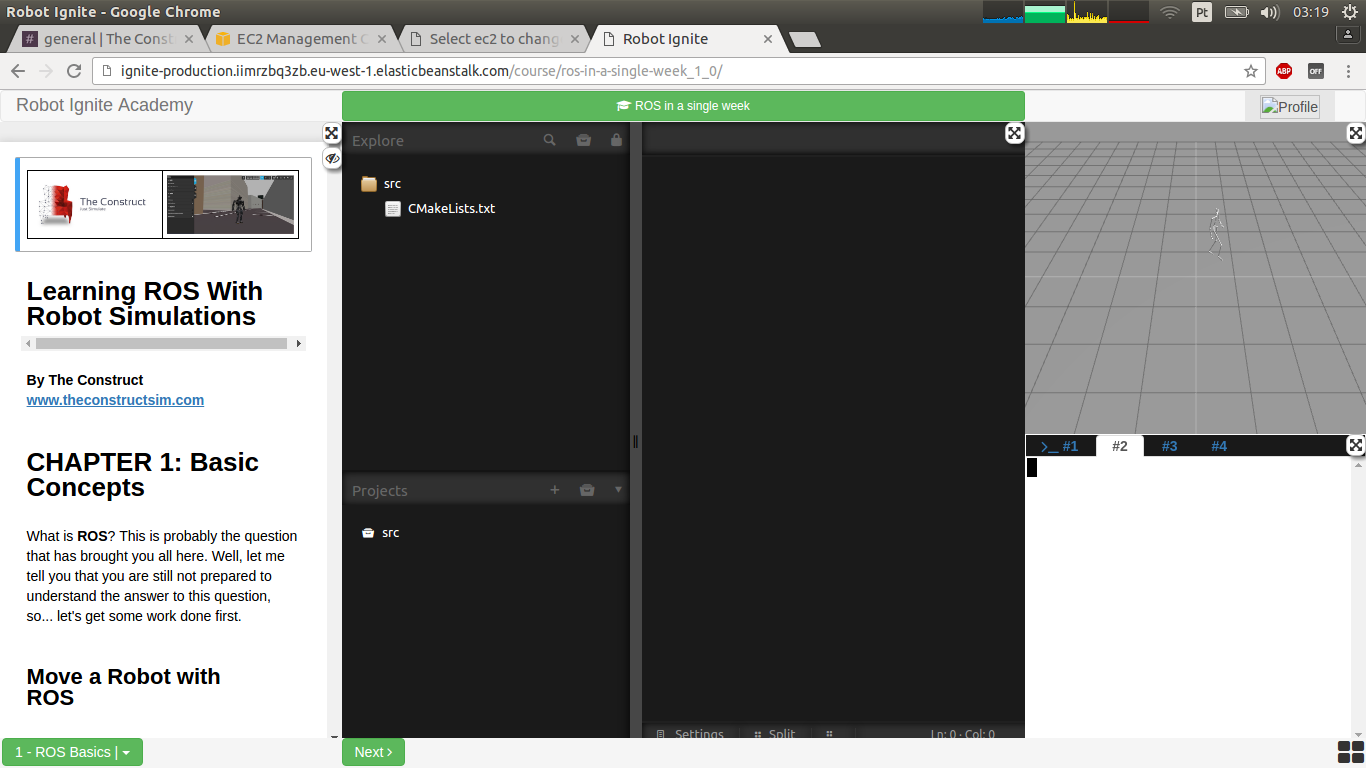Click the briefcase icon in Explore header

click(x=583, y=140)
